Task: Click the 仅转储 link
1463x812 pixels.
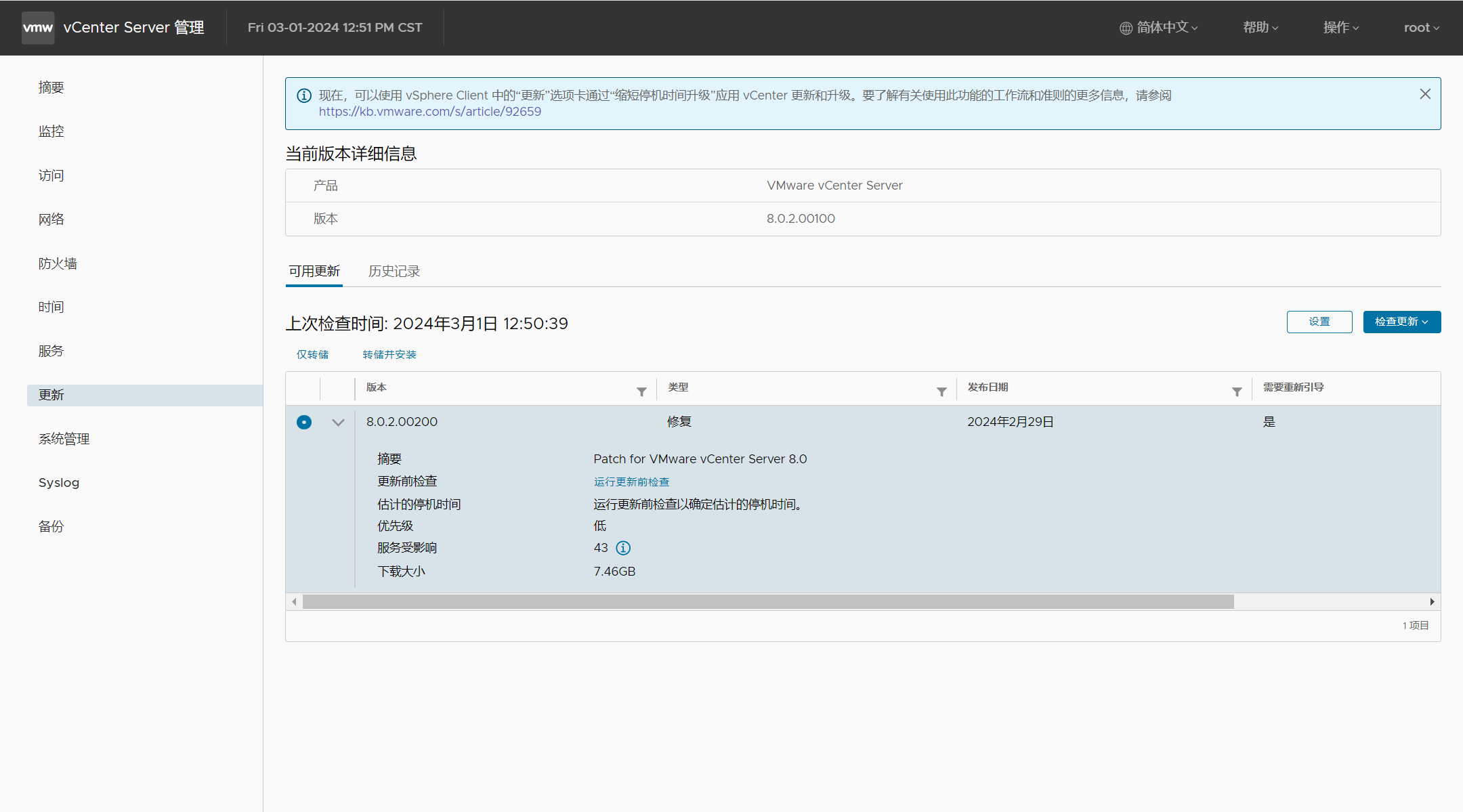Action: pos(312,355)
